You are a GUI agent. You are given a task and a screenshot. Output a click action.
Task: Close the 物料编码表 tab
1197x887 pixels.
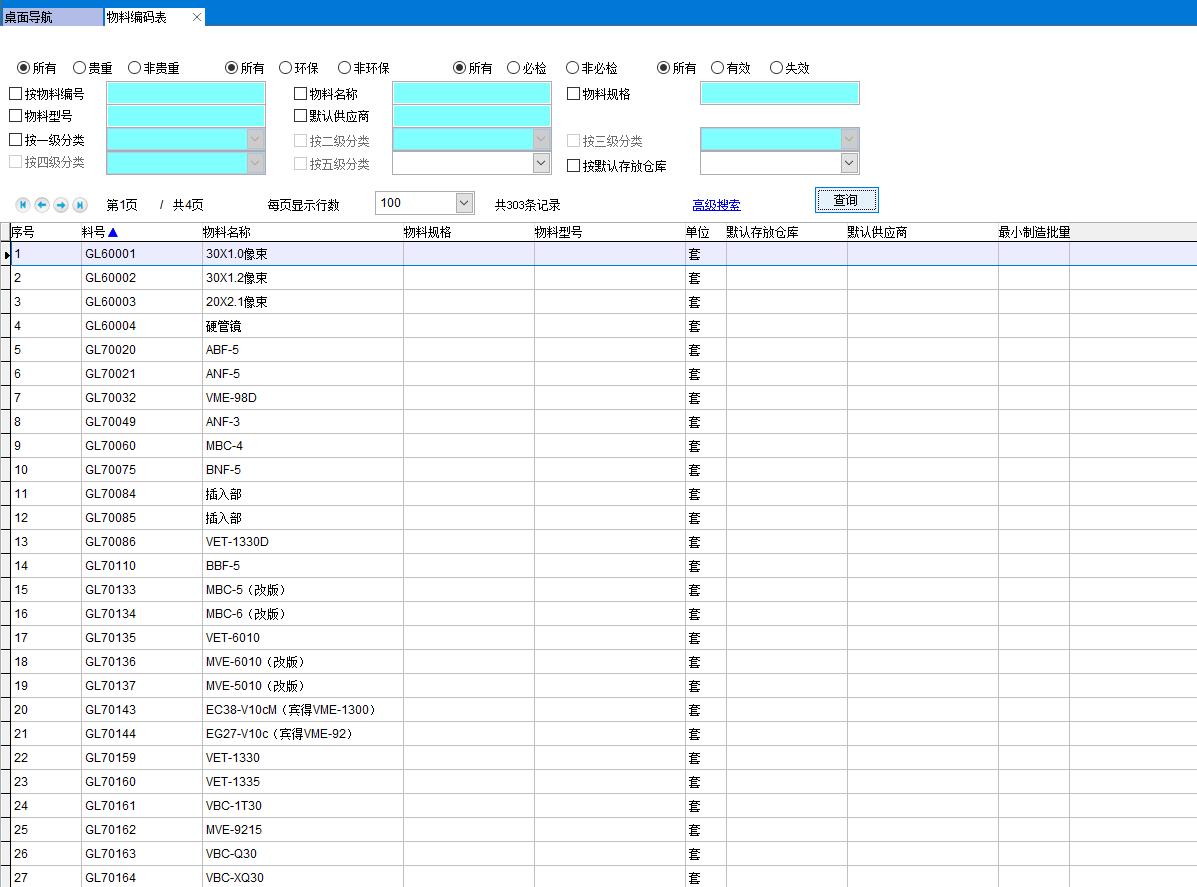coord(197,17)
